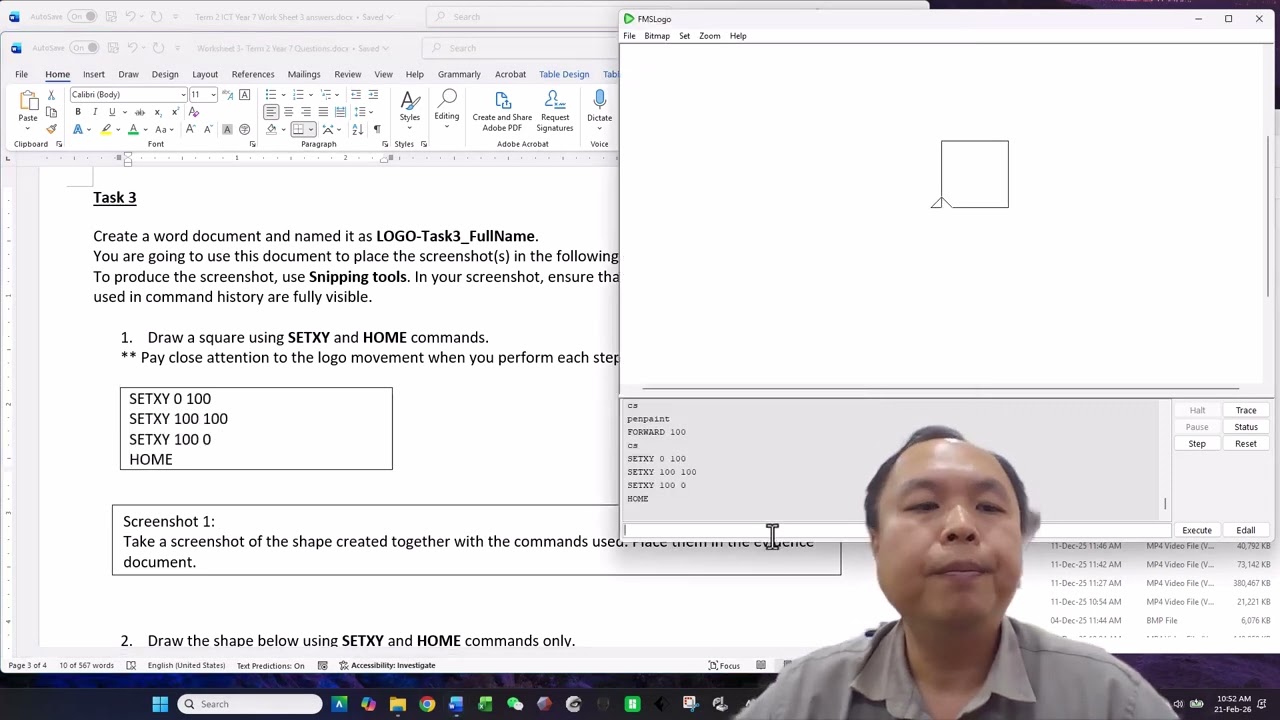The height and width of the screenshot is (720, 1280).
Task: Open the Styles gallery in Word
Action: coord(410,107)
